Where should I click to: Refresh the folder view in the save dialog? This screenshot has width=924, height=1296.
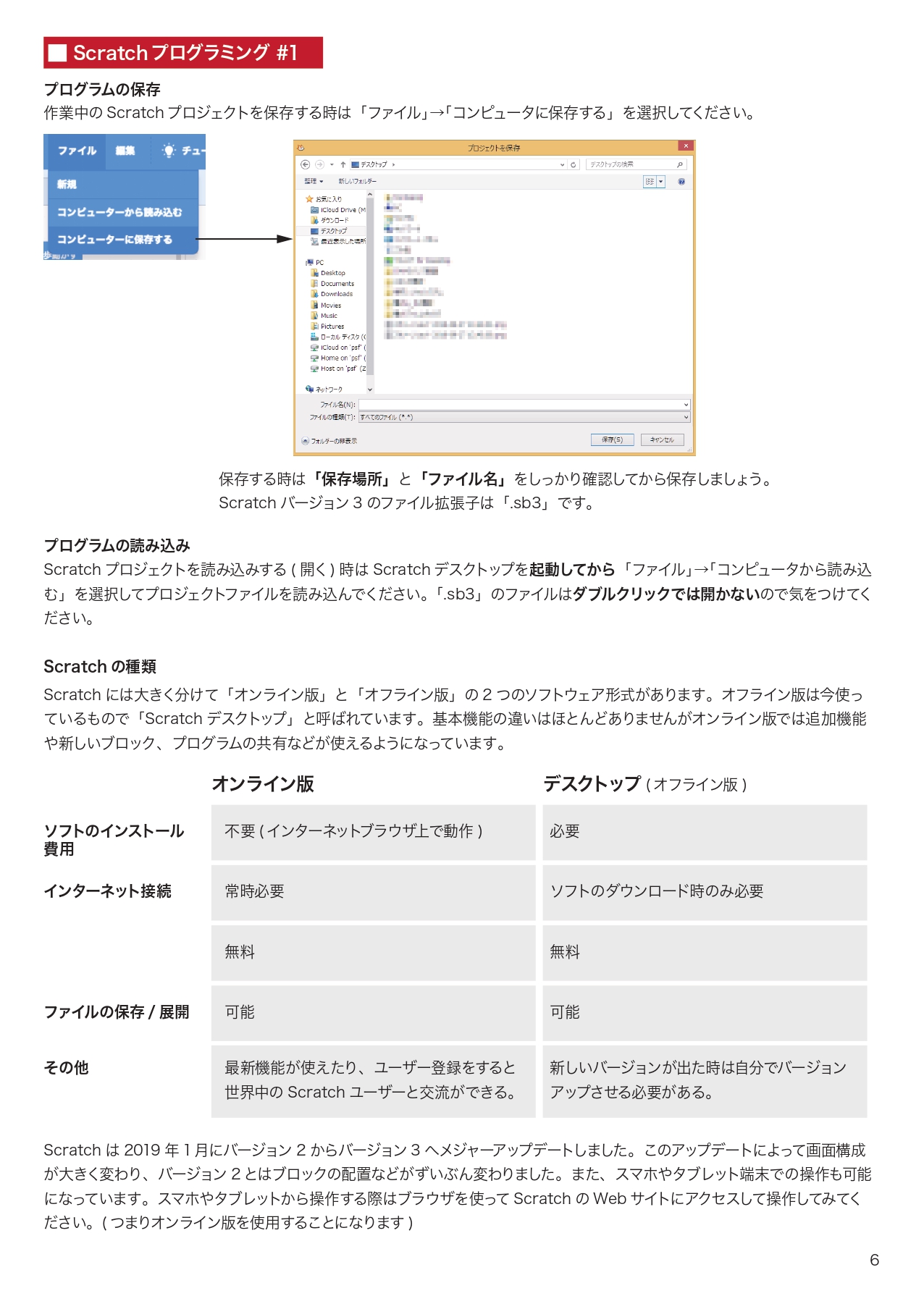(x=574, y=164)
